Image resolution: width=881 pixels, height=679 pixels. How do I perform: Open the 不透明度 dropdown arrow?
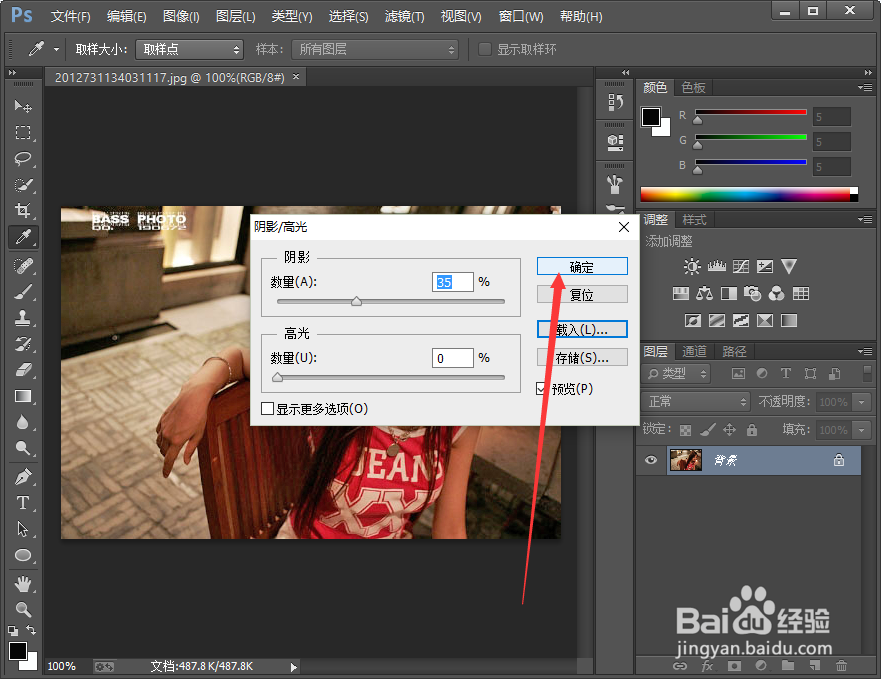(x=861, y=402)
